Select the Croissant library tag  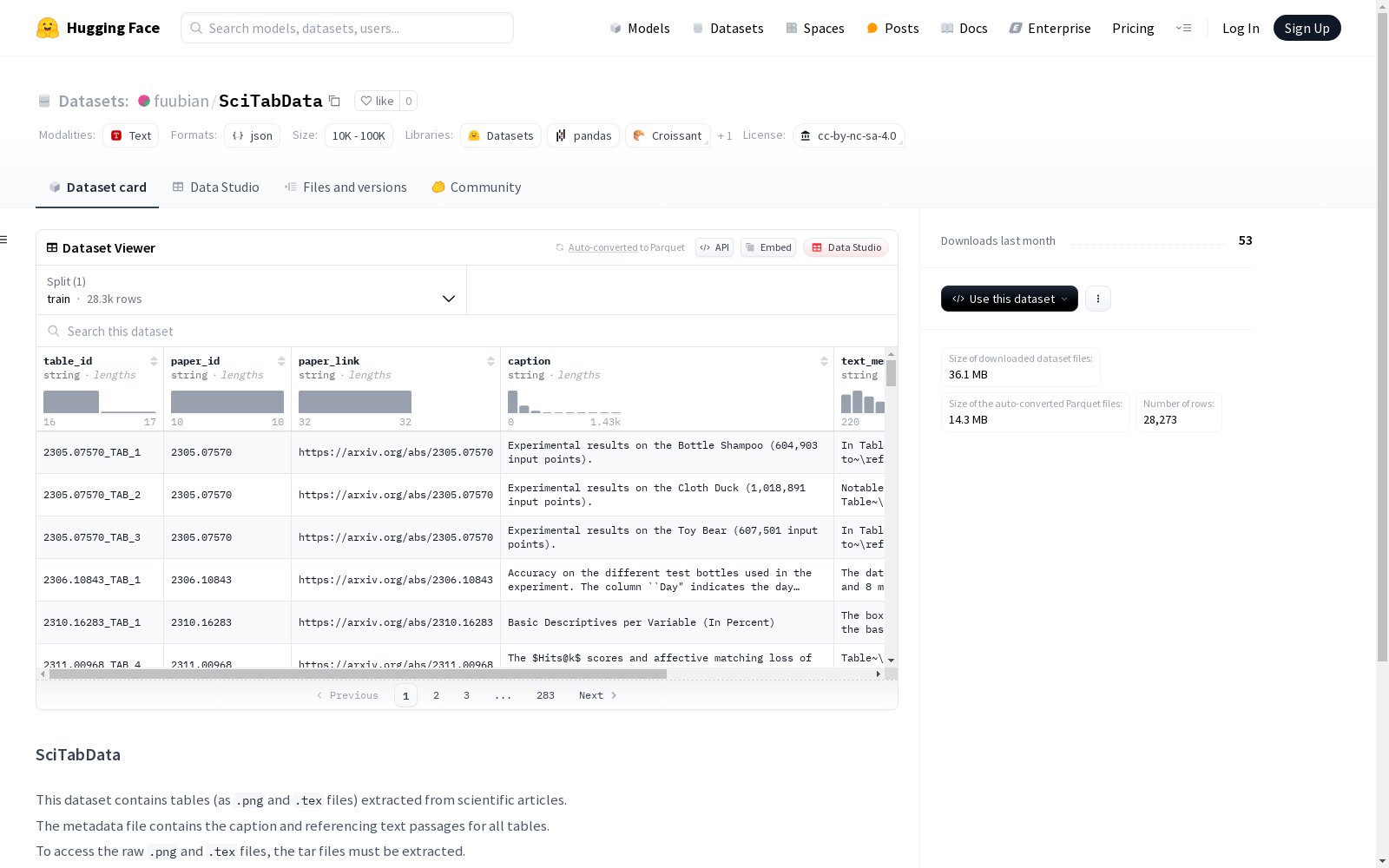click(668, 135)
